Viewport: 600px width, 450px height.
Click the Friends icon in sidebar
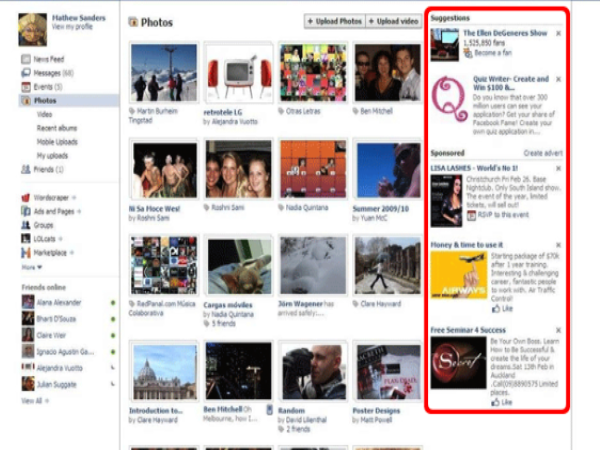coord(25,170)
